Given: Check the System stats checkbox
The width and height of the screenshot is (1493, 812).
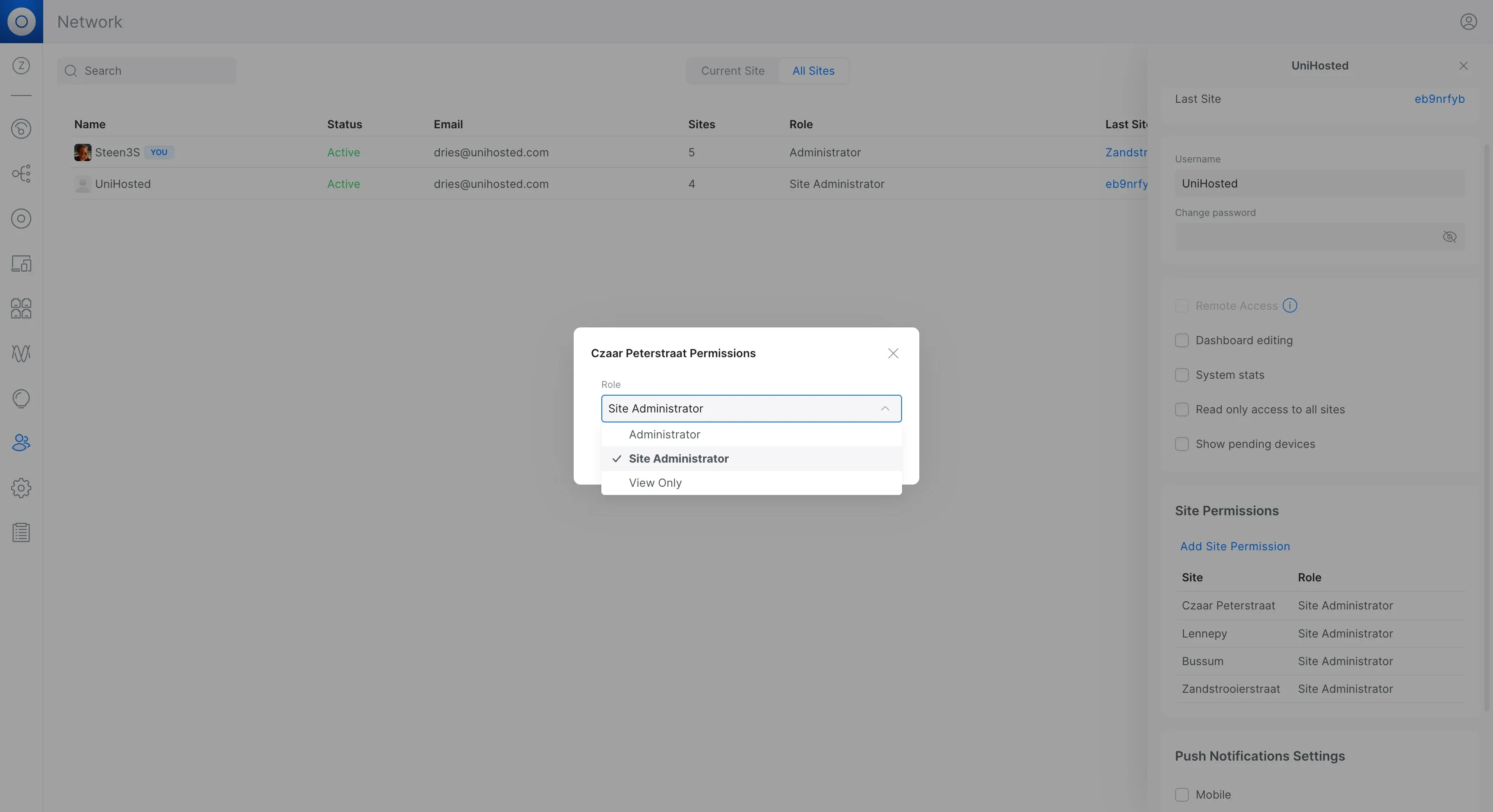Looking at the screenshot, I should coord(1182,375).
